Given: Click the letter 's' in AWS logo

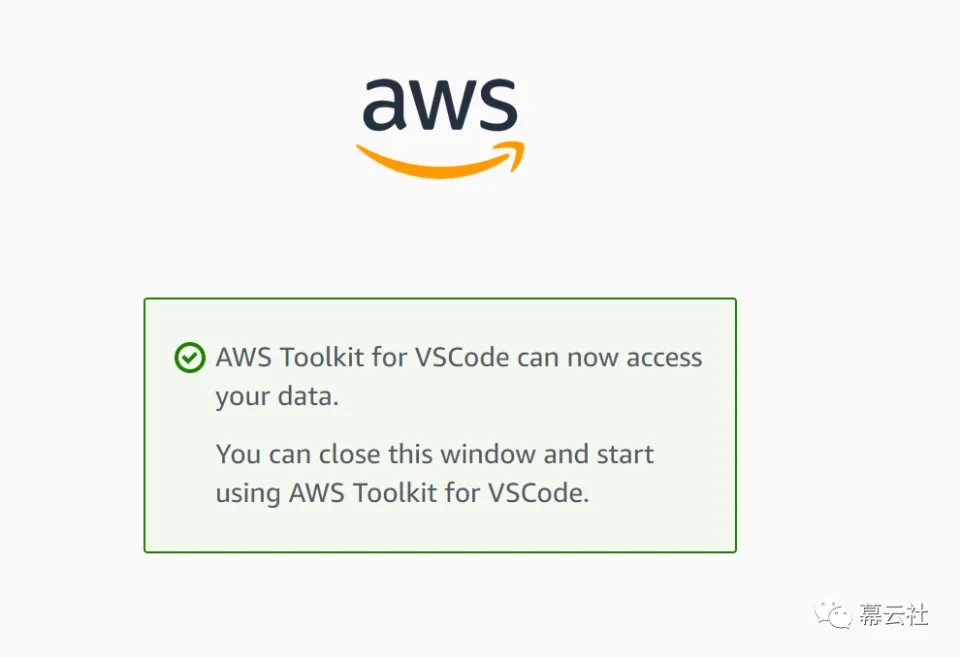Looking at the screenshot, I should (x=498, y=105).
